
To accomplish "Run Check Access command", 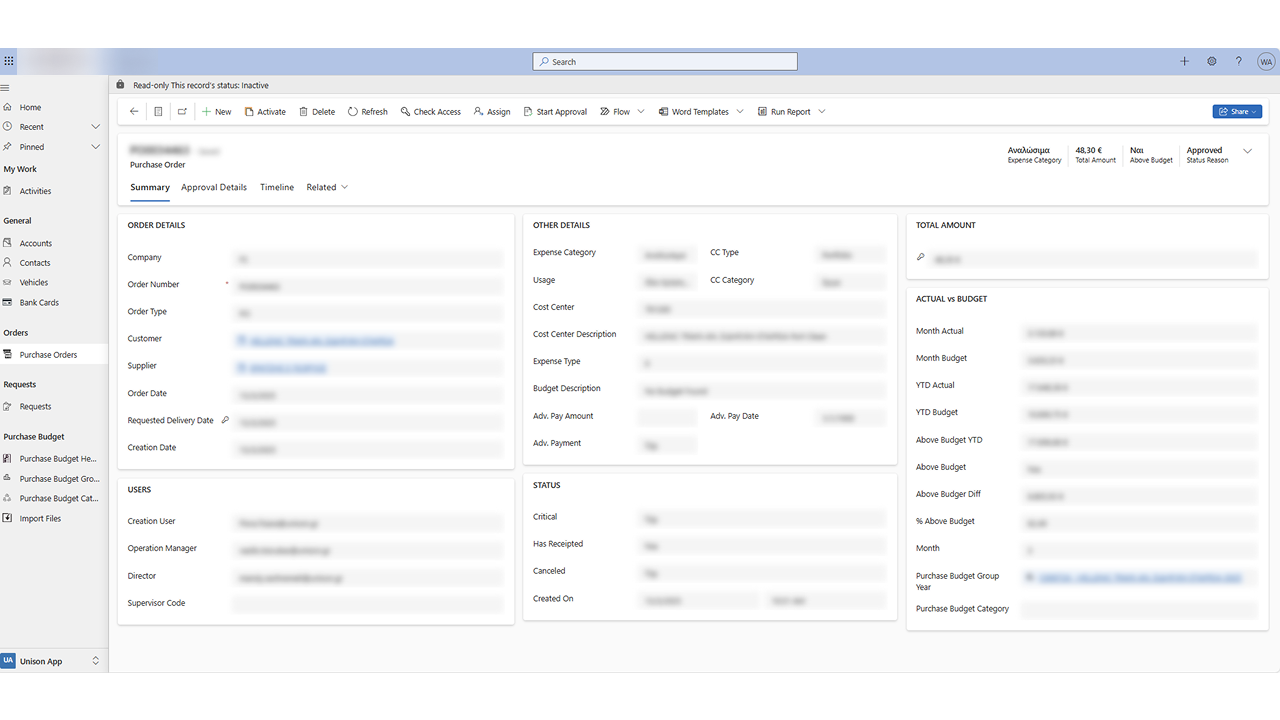I will 430,112.
